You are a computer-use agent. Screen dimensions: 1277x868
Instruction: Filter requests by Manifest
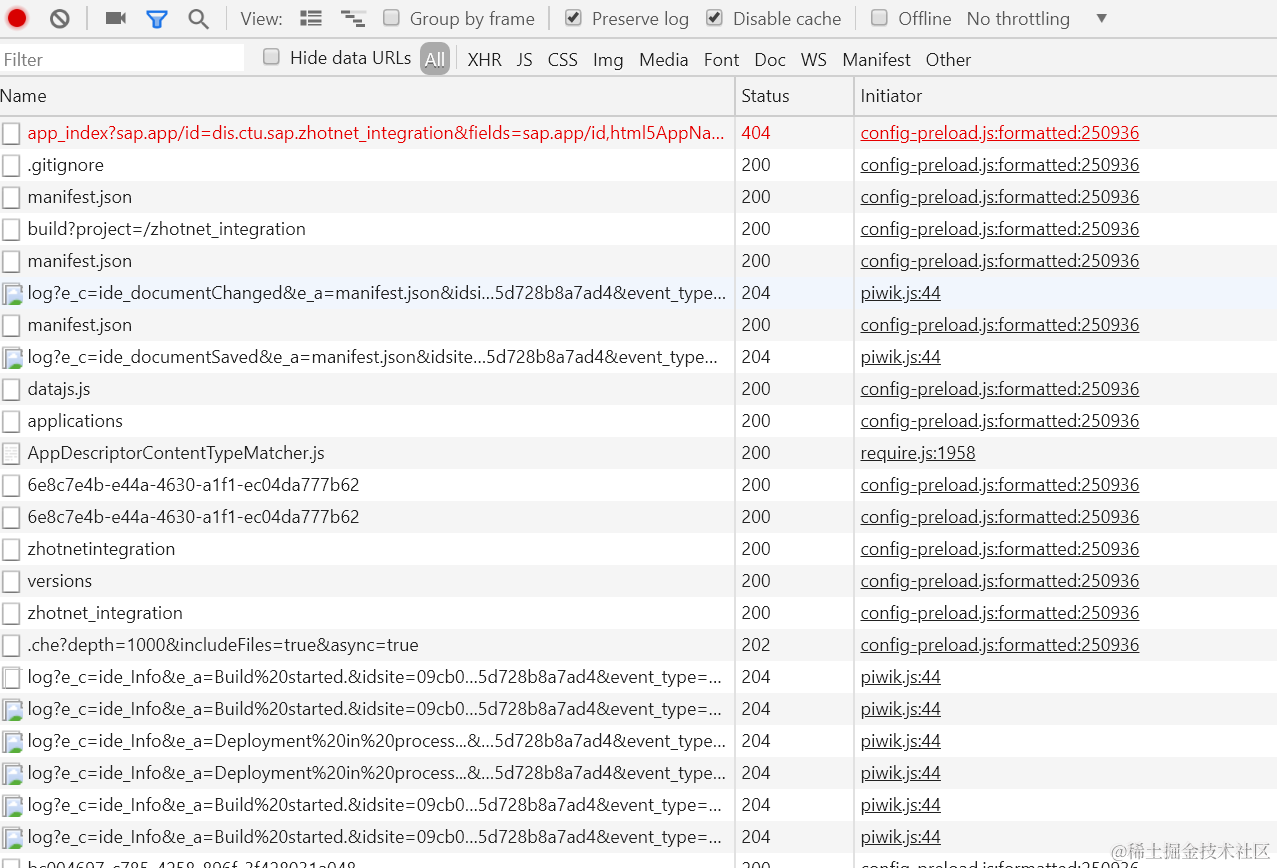click(x=877, y=59)
